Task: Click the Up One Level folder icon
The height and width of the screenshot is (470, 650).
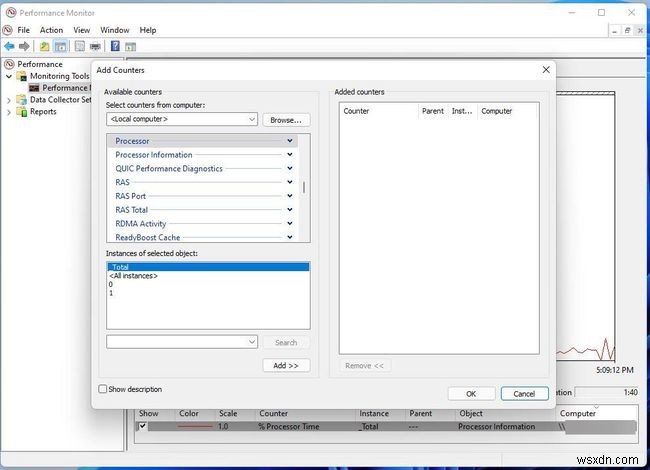Action: (x=45, y=46)
